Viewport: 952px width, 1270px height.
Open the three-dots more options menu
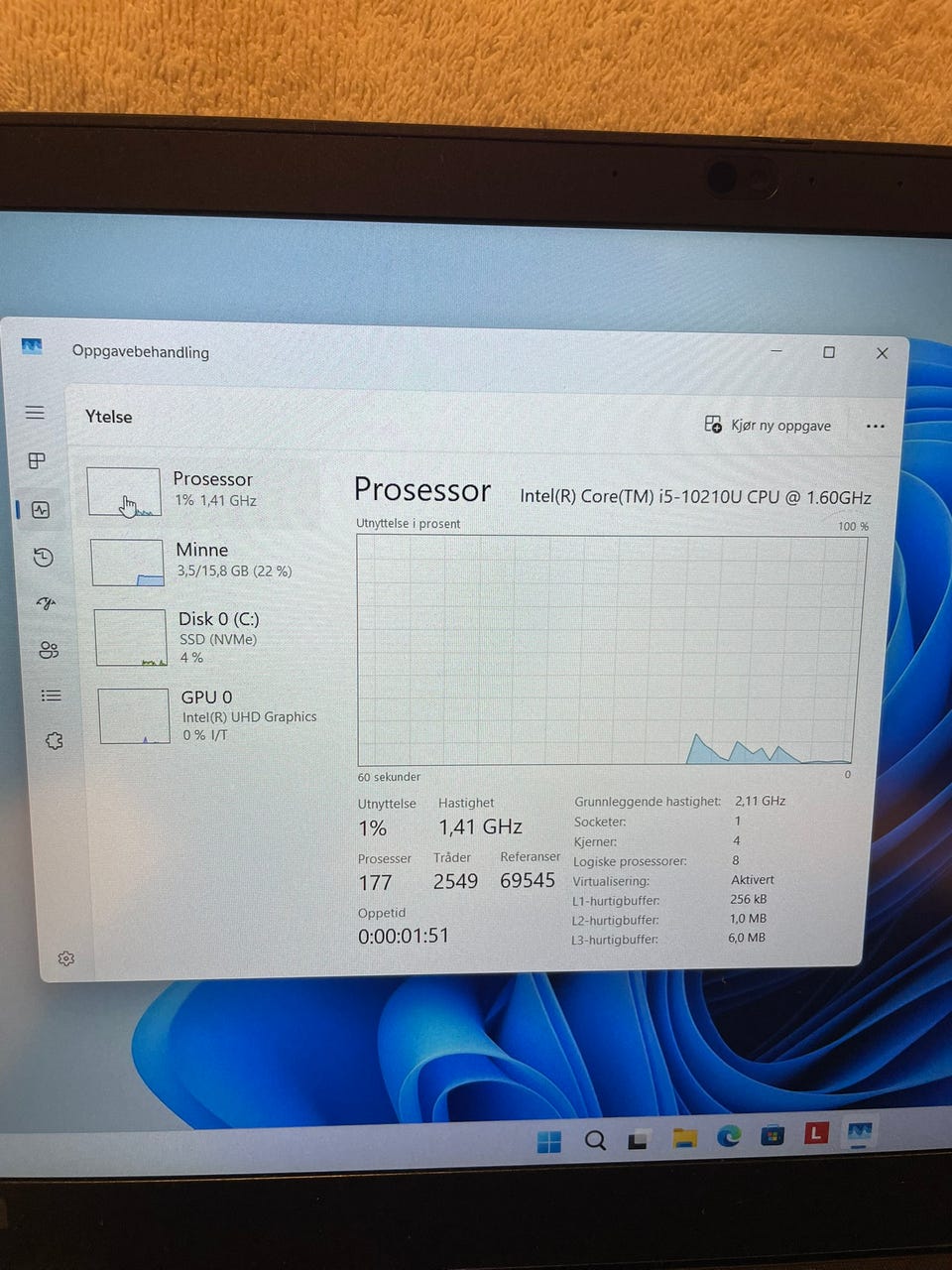pyautogui.click(x=875, y=427)
